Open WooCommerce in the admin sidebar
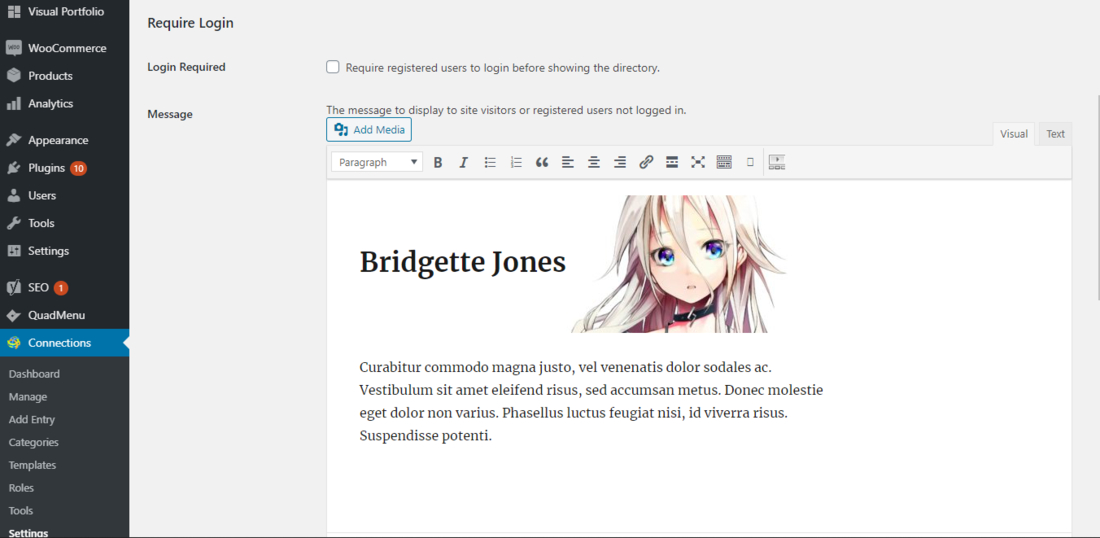Image resolution: width=1100 pixels, height=538 pixels. click(66, 48)
